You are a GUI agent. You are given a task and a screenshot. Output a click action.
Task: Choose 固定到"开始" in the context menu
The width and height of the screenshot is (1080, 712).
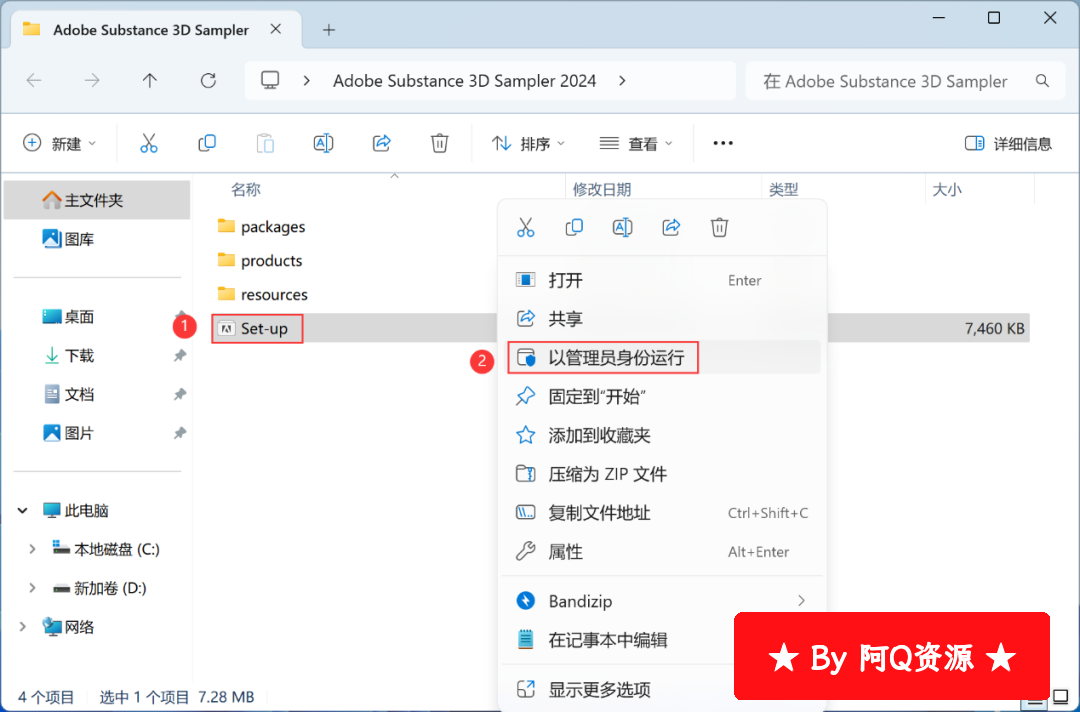[663, 397]
